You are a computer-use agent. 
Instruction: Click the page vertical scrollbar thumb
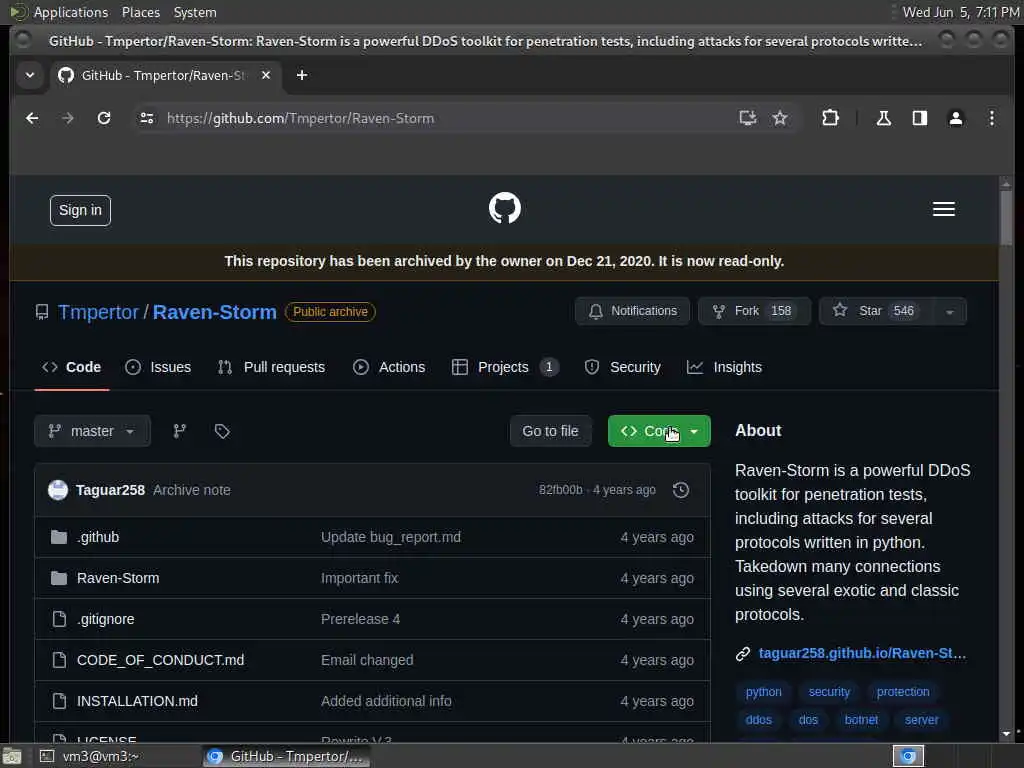pos(1006,217)
